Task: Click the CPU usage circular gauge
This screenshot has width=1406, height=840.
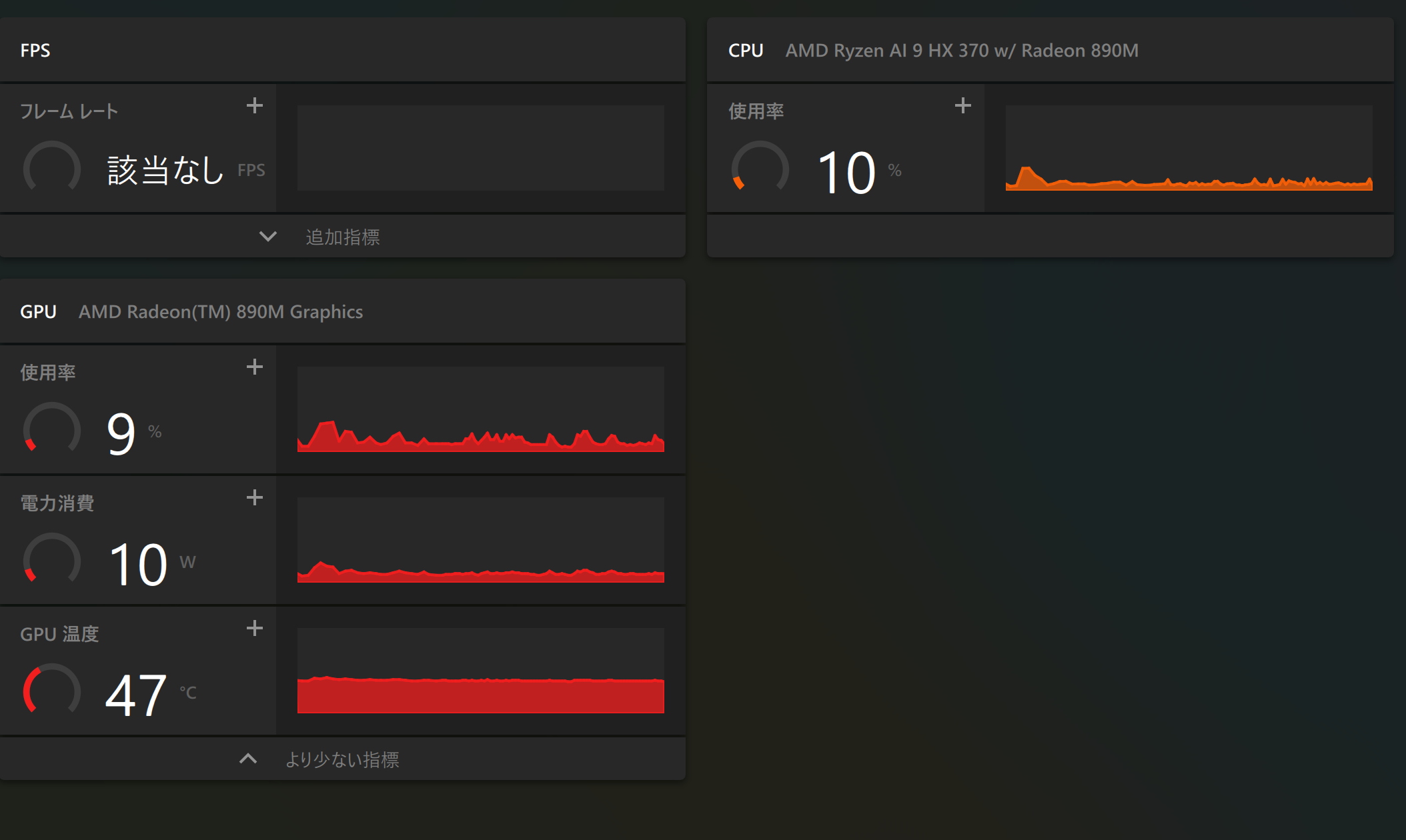Action: [x=760, y=169]
